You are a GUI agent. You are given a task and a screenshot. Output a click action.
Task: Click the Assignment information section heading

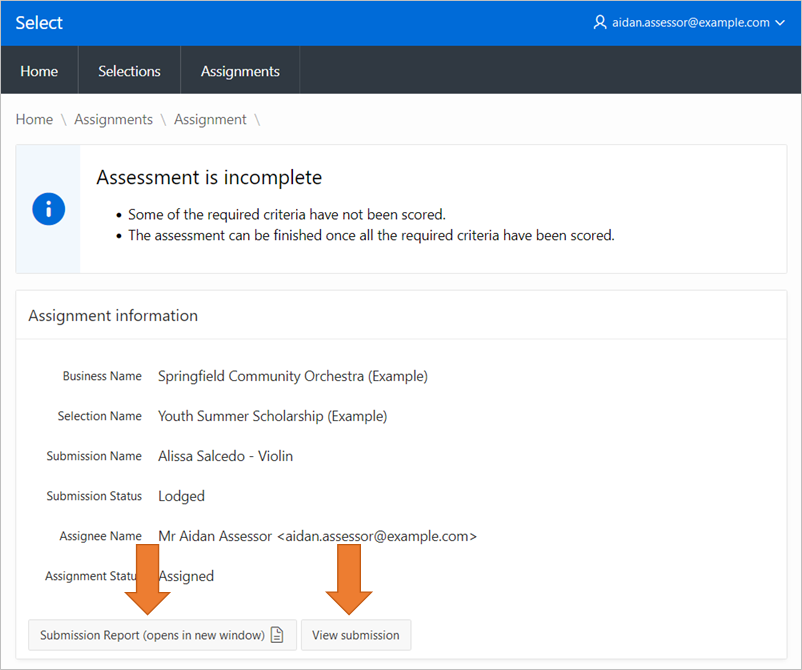(113, 315)
